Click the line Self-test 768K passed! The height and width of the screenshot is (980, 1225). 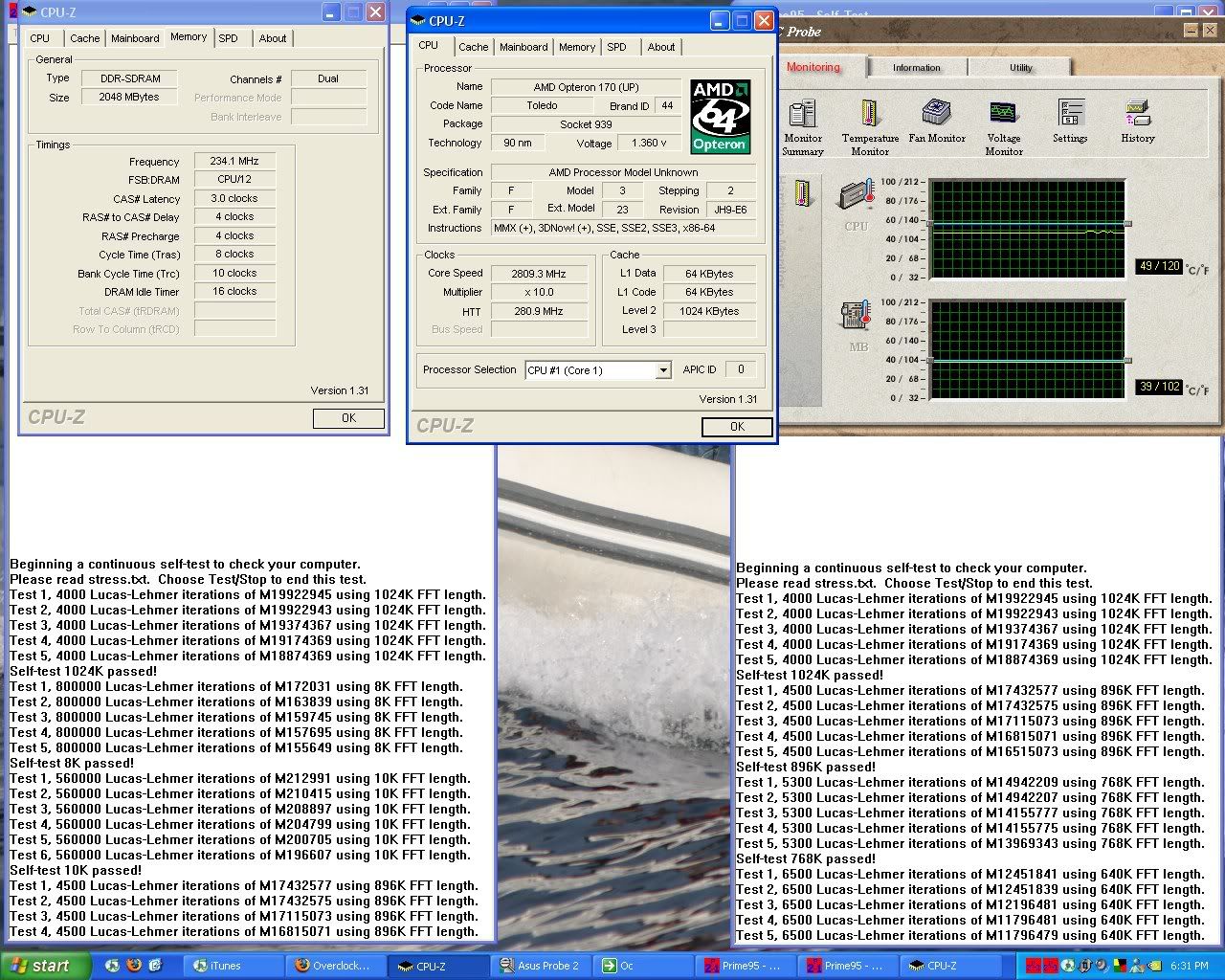click(x=806, y=859)
